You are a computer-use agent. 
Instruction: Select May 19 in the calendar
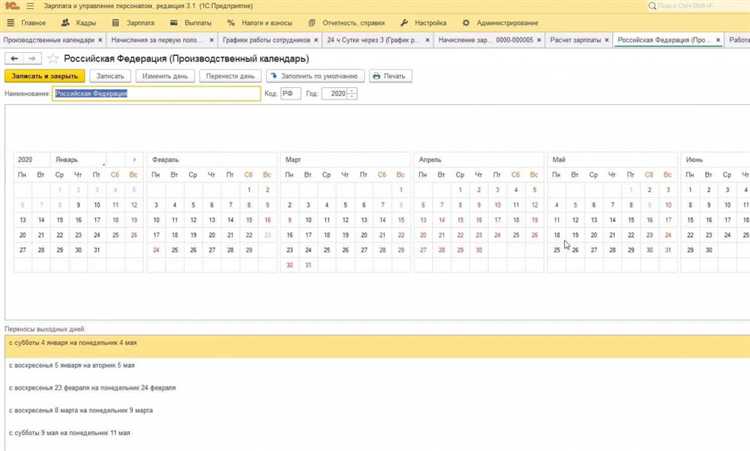tap(575, 235)
